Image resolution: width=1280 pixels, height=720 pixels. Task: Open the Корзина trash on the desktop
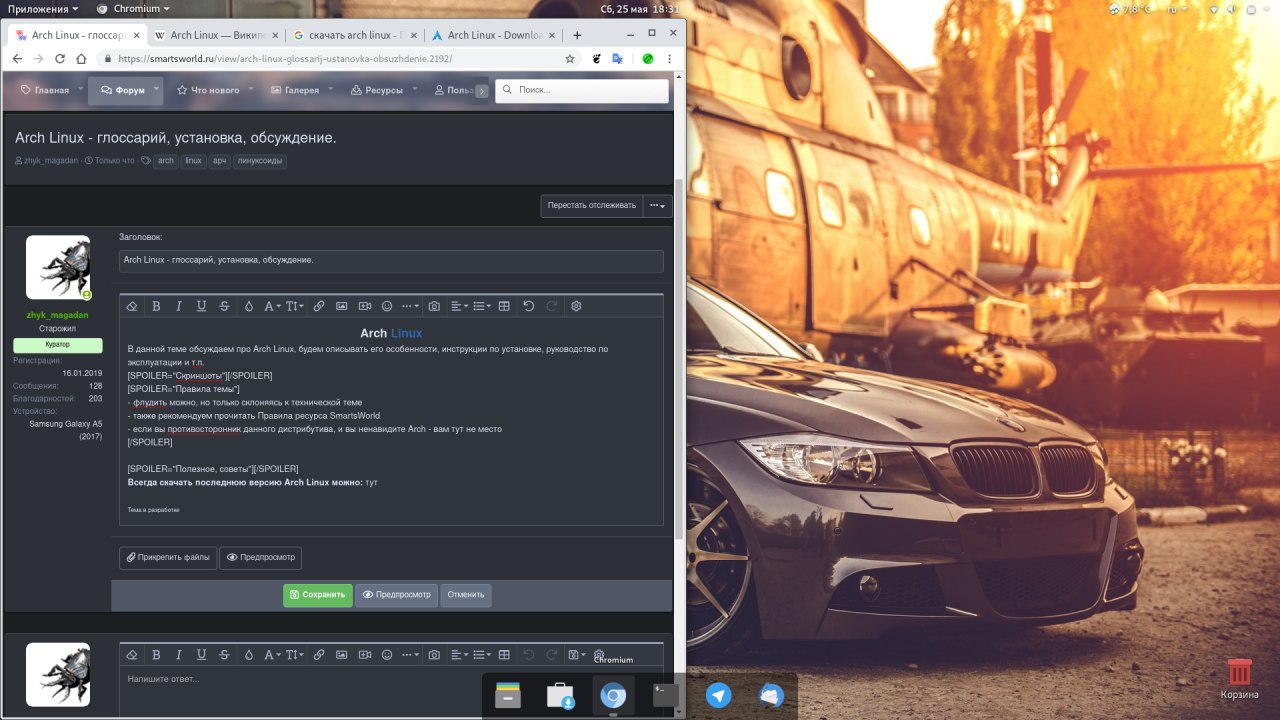(1239, 678)
